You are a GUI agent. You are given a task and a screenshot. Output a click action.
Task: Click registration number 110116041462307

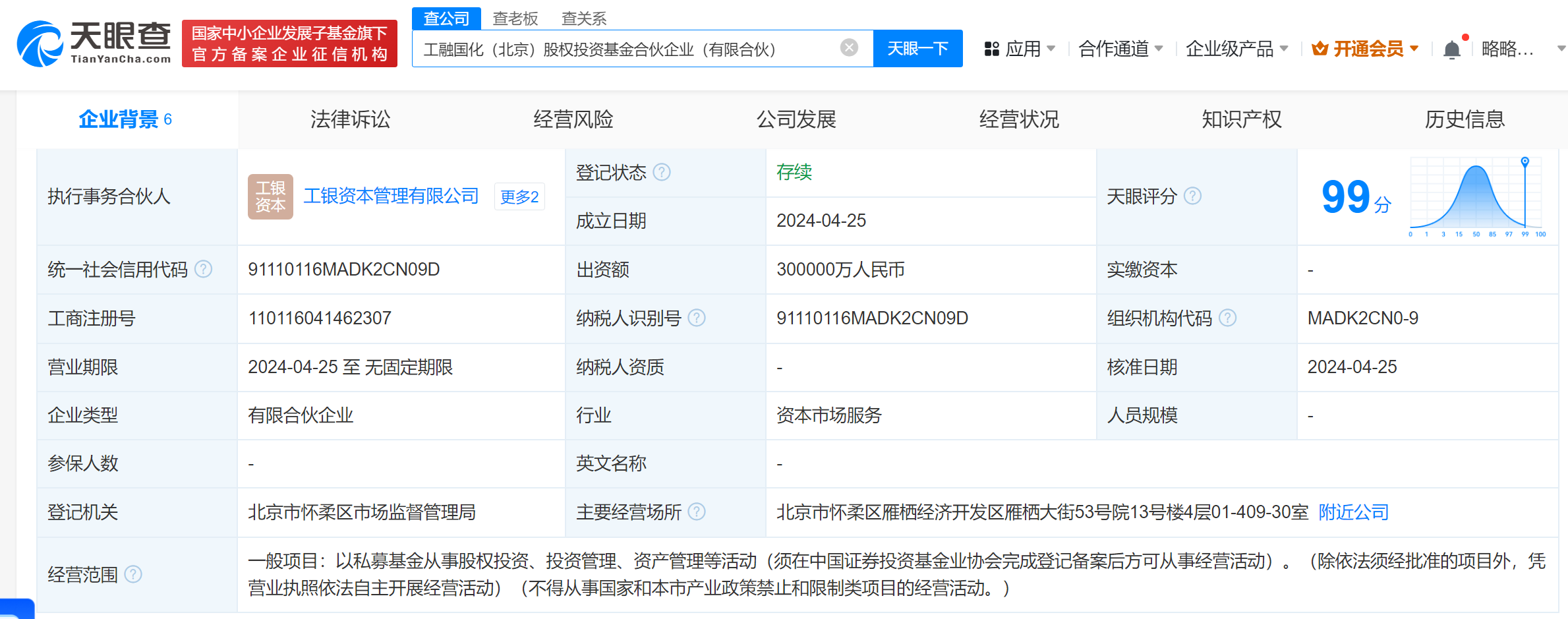[x=320, y=318]
